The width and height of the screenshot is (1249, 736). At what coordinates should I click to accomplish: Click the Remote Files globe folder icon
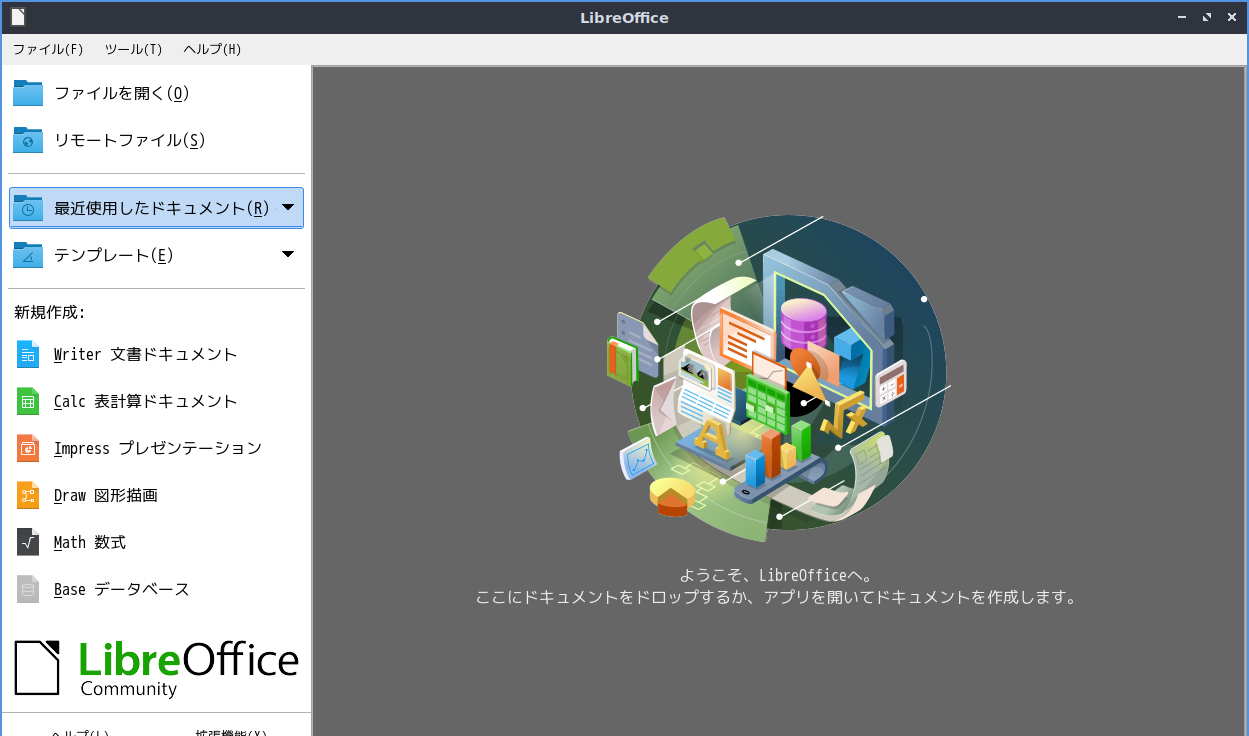(x=28, y=140)
